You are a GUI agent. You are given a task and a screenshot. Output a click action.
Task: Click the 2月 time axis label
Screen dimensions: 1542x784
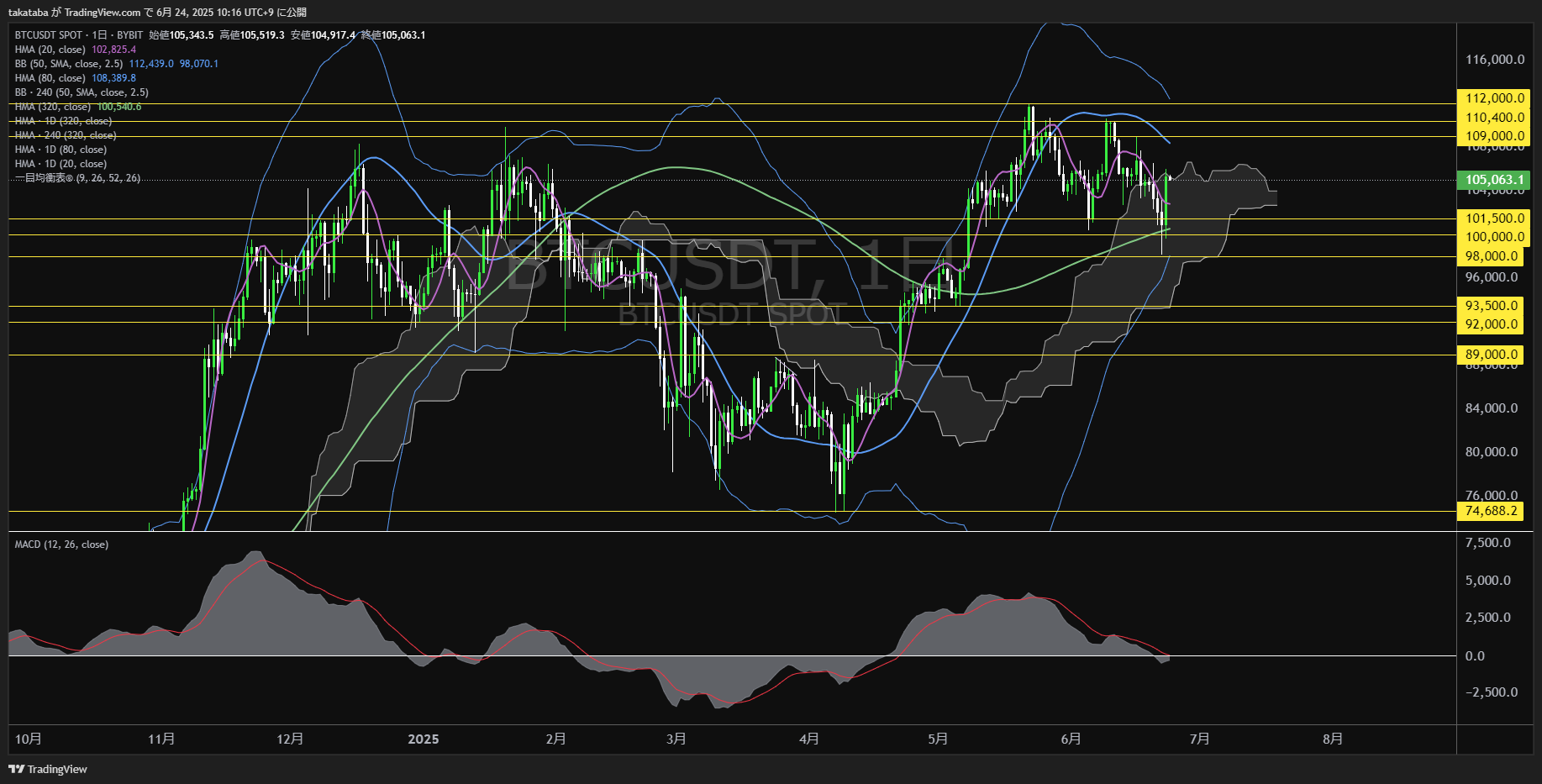[555, 739]
